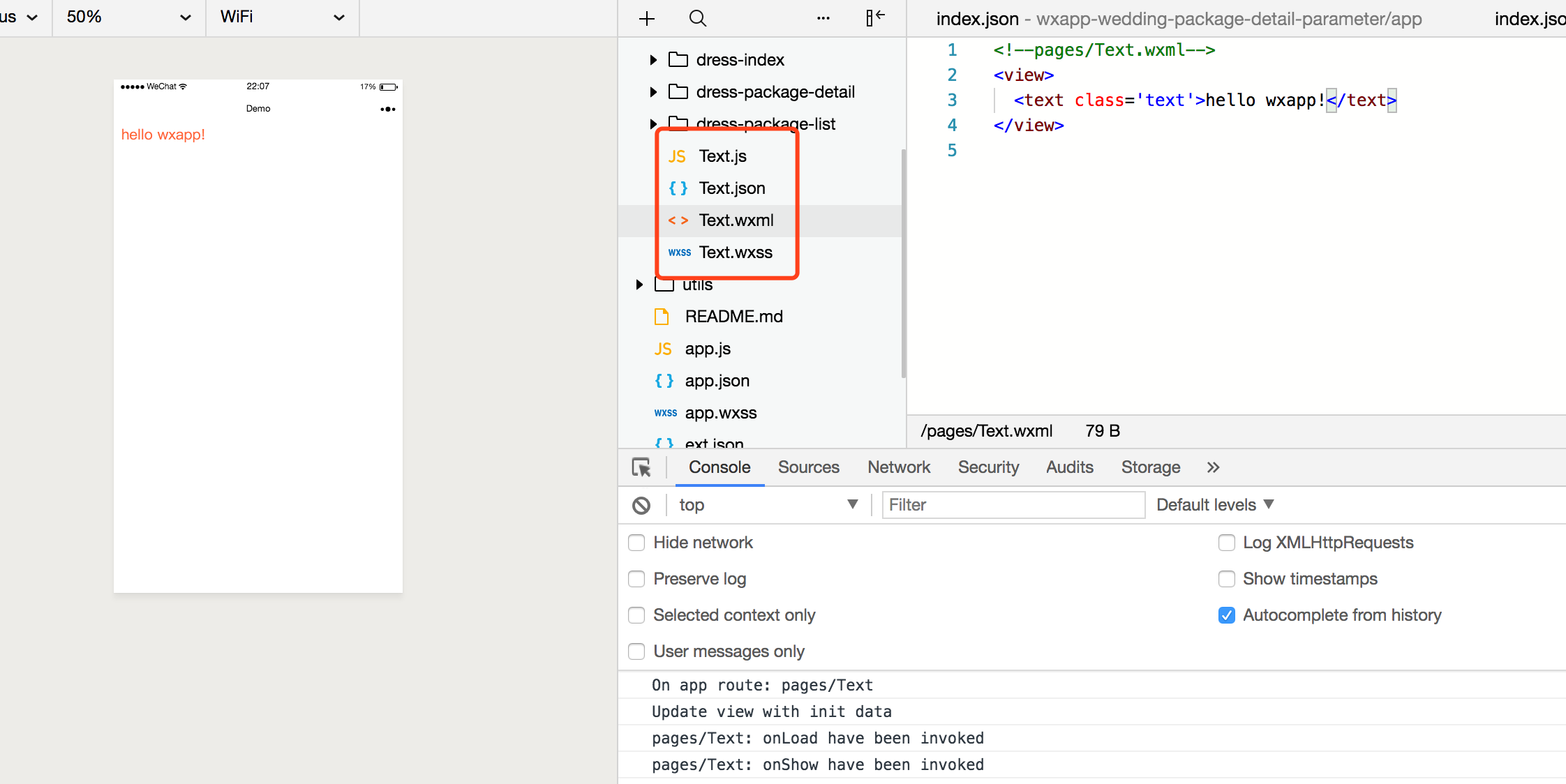
Task: Open the Text.wxss file
Action: click(736, 252)
